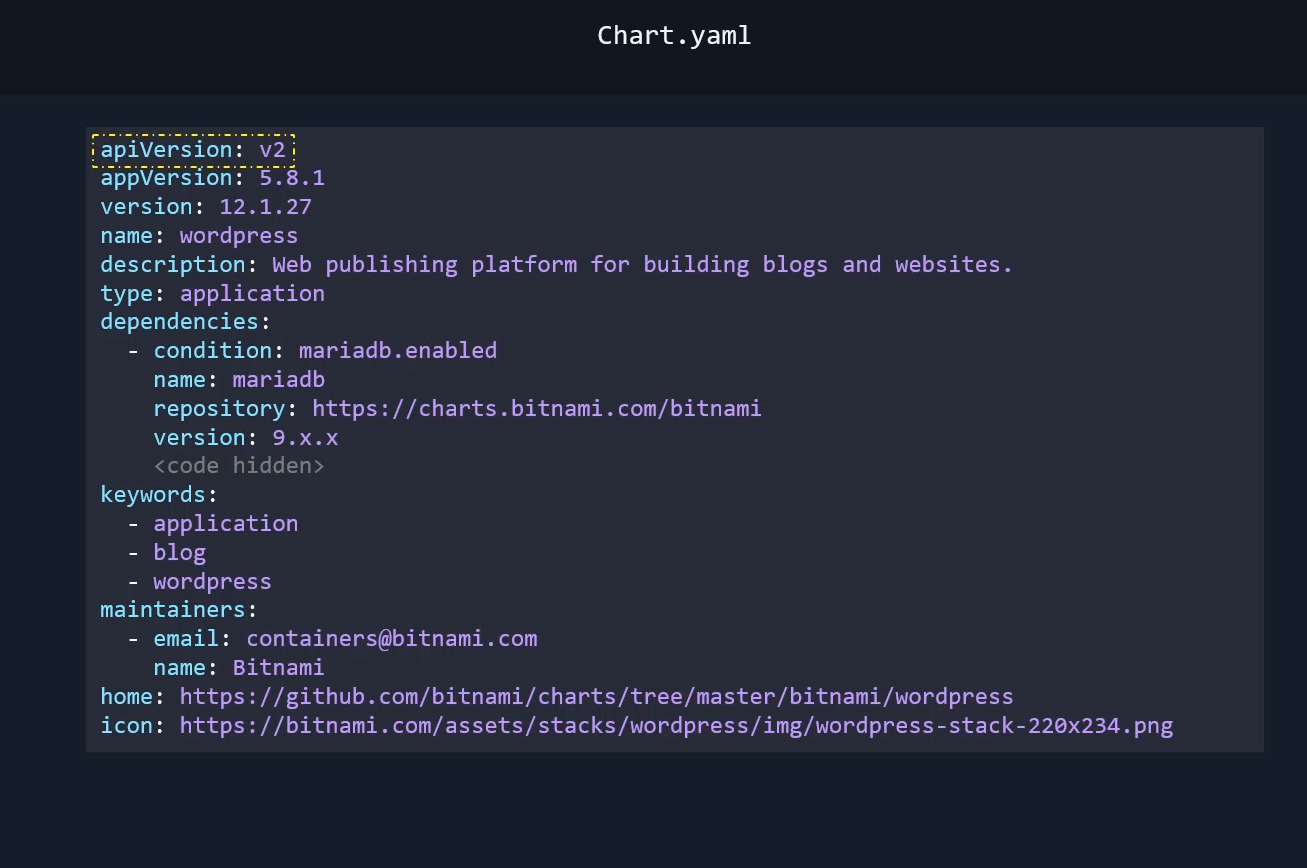Click the wordpress-stack-220x234.png icon URL
This screenshot has width=1307, height=868.
676,726
